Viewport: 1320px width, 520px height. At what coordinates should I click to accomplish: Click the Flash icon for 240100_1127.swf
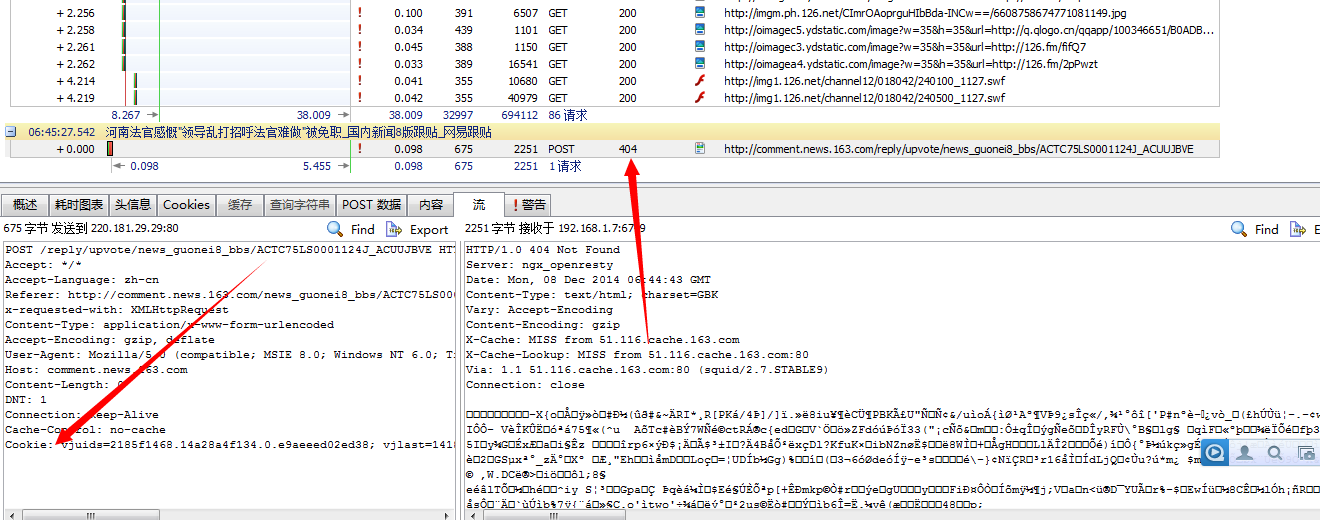(700, 81)
